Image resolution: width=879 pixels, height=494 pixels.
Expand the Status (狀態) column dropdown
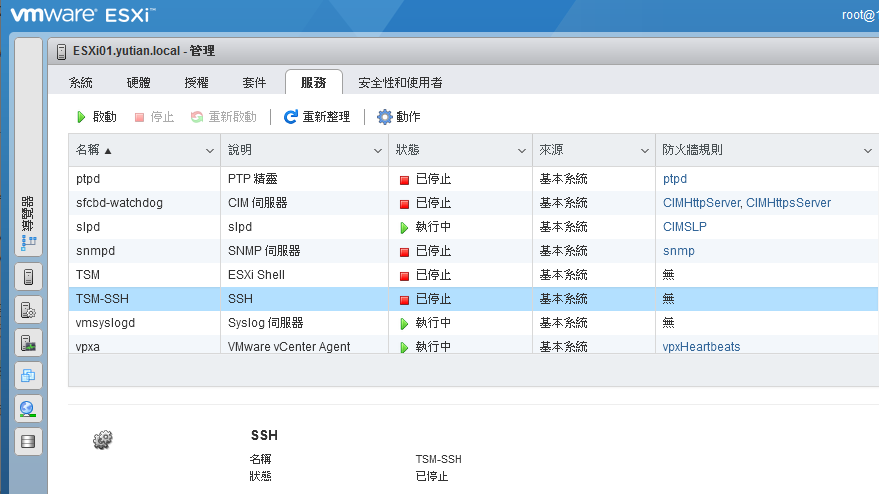point(522,151)
